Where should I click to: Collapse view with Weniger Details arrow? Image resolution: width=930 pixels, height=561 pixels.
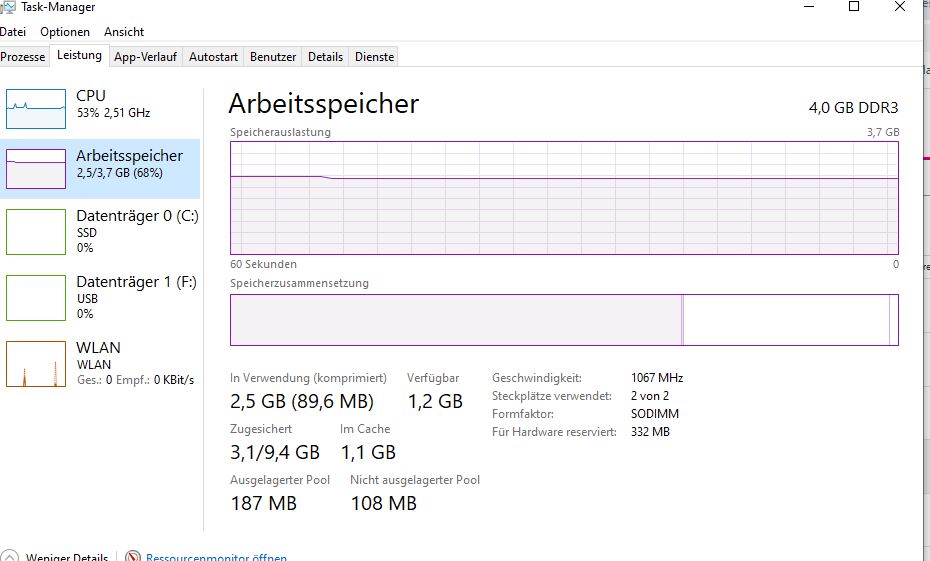coord(10,556)
